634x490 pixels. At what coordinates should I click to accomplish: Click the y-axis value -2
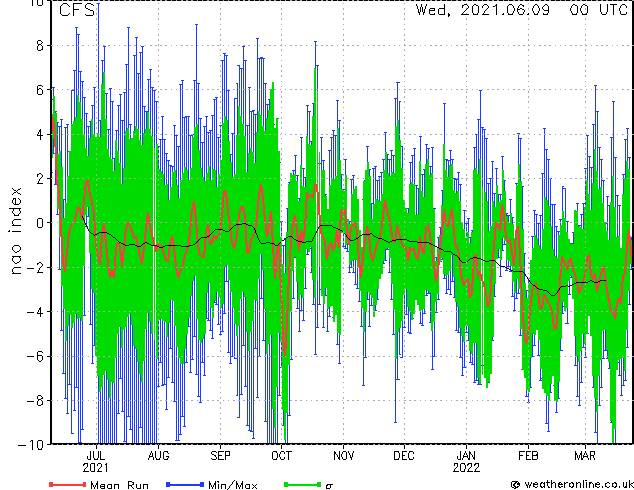pos(35,267)
